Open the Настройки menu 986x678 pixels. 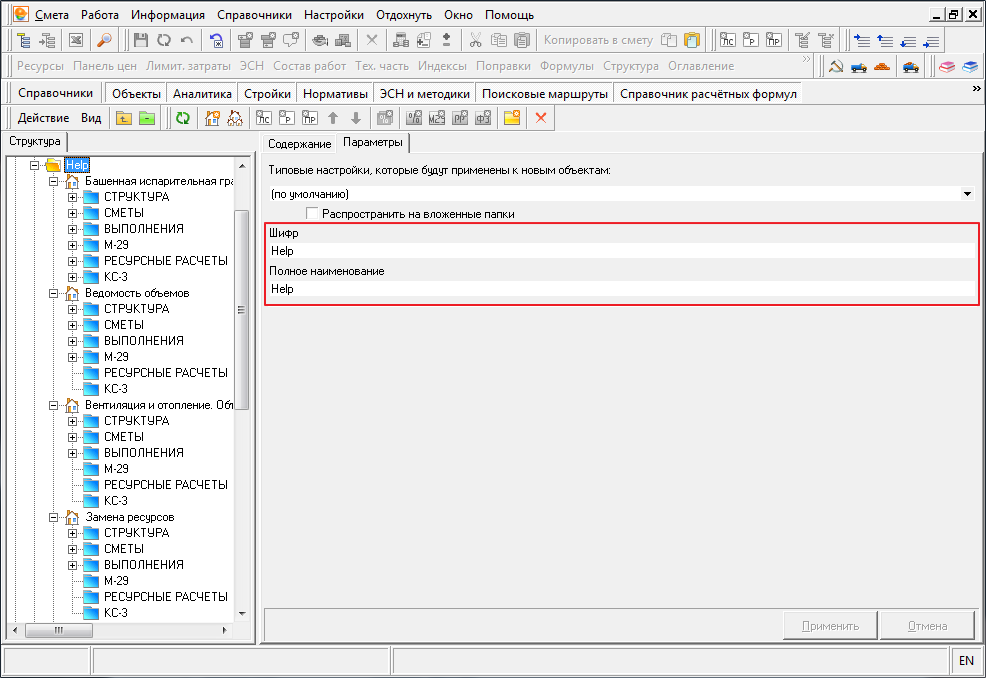pyautogui.click(x=333, y=14)
